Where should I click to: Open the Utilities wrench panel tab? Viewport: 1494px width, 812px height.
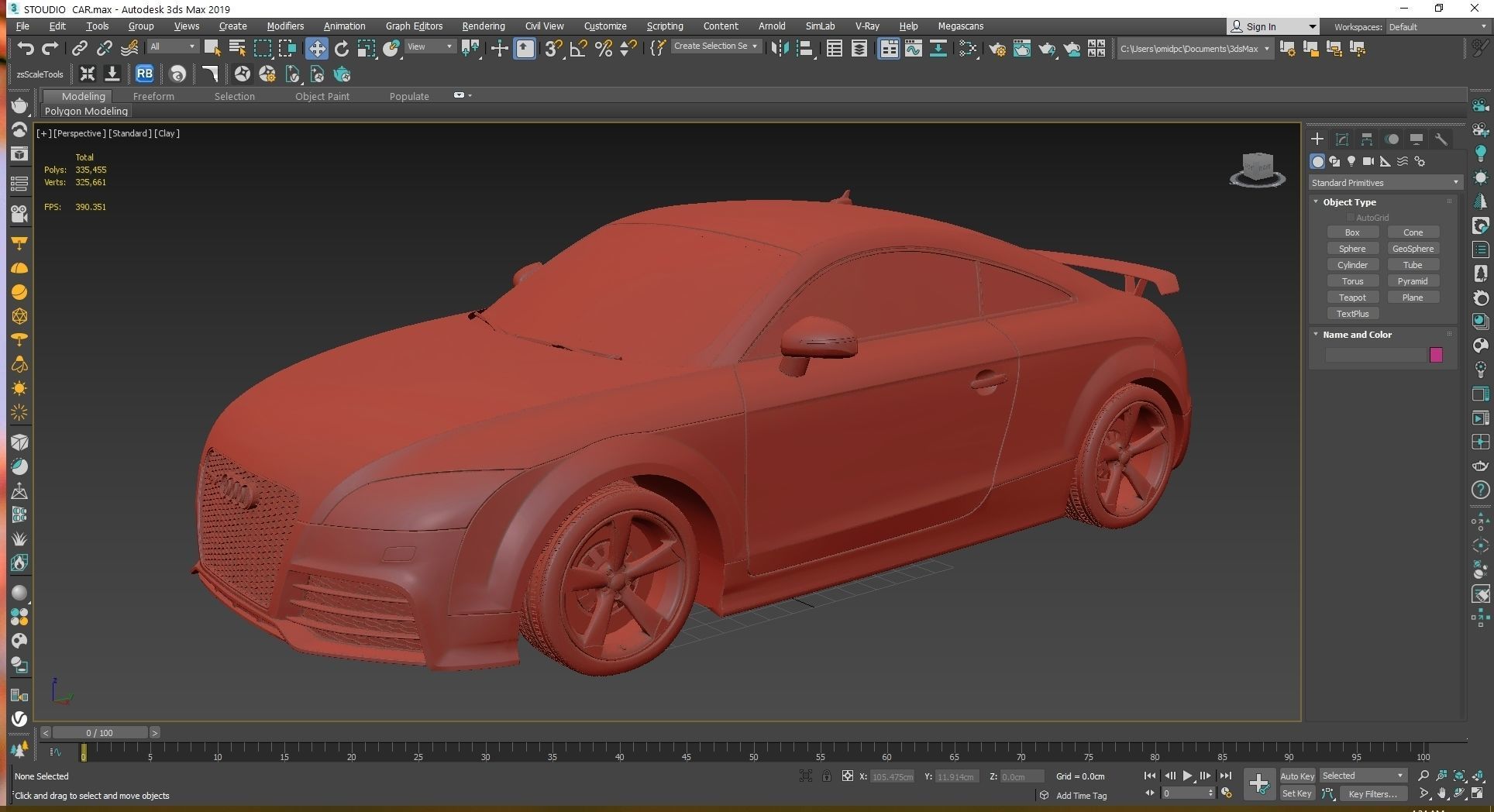(1441, 139)
